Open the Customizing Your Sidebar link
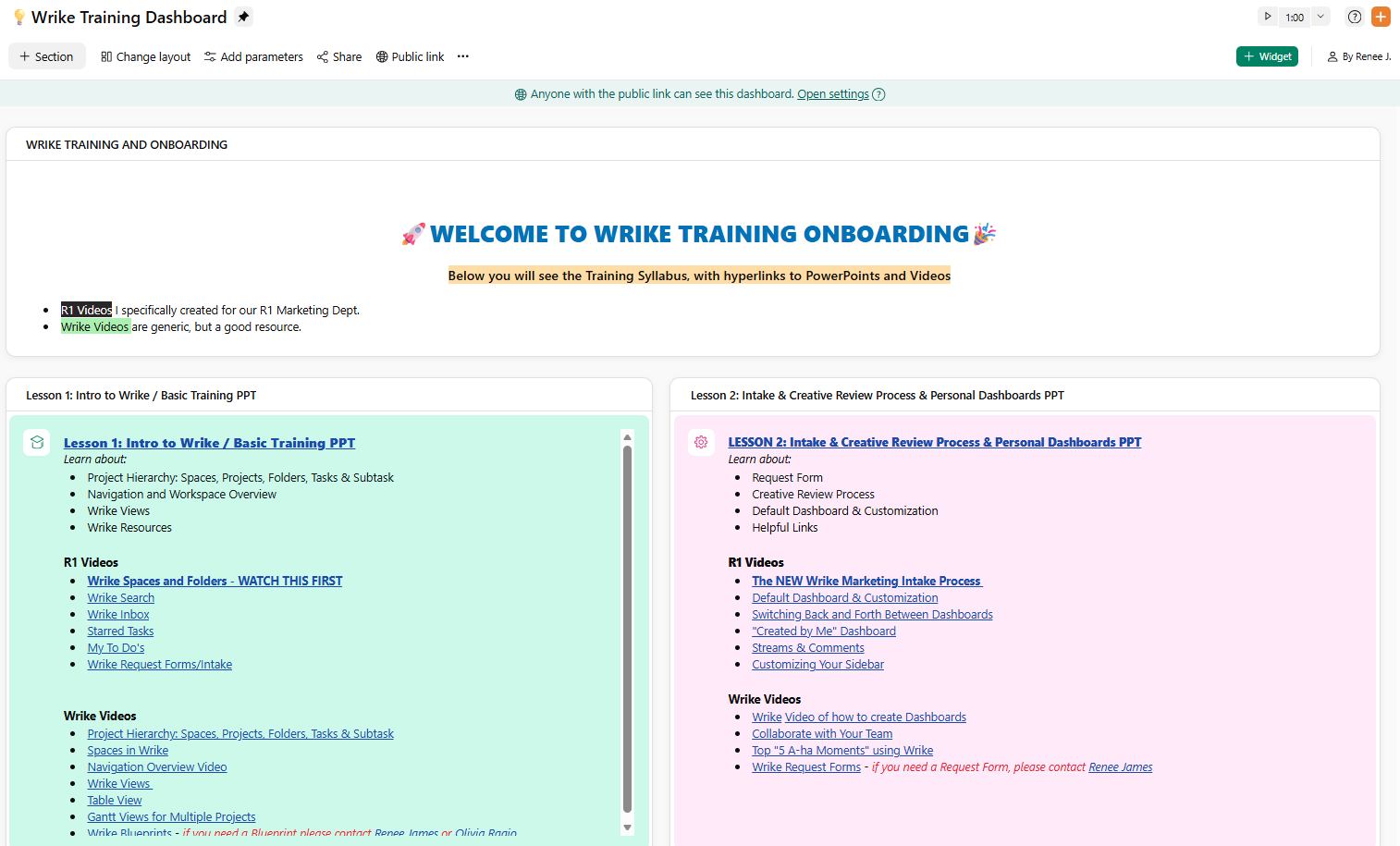The image size is (1400, 846). (817, 665)
